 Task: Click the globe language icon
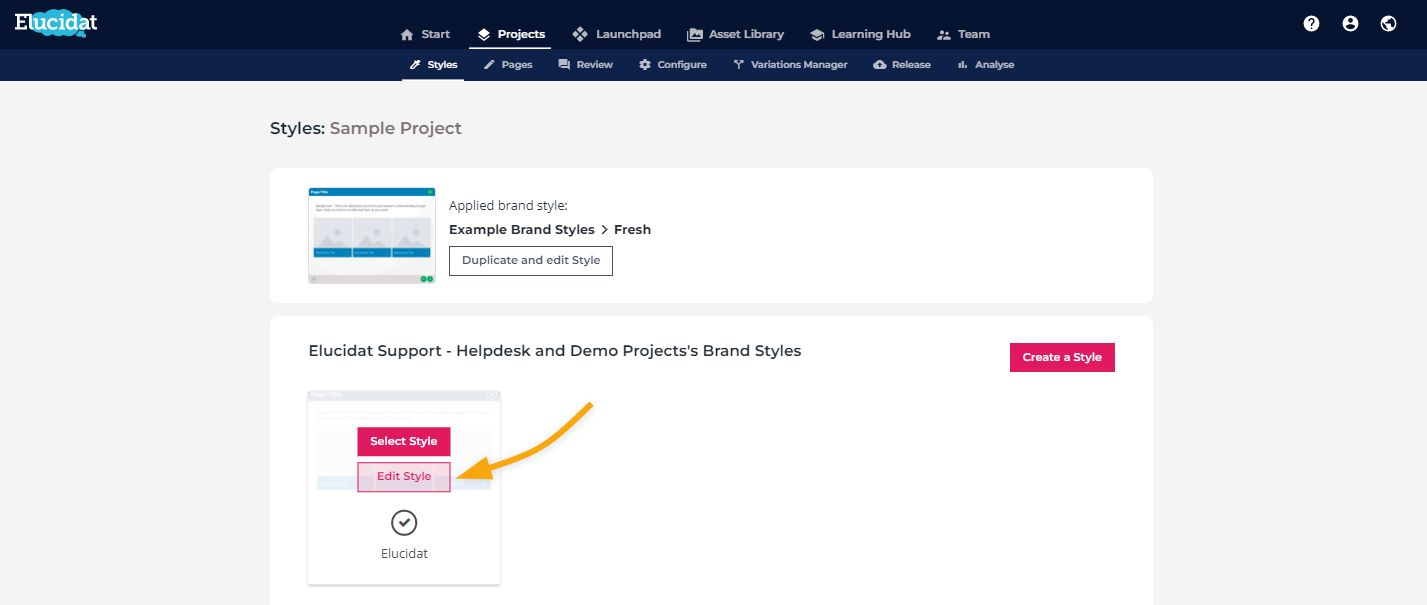(1389, 24)
